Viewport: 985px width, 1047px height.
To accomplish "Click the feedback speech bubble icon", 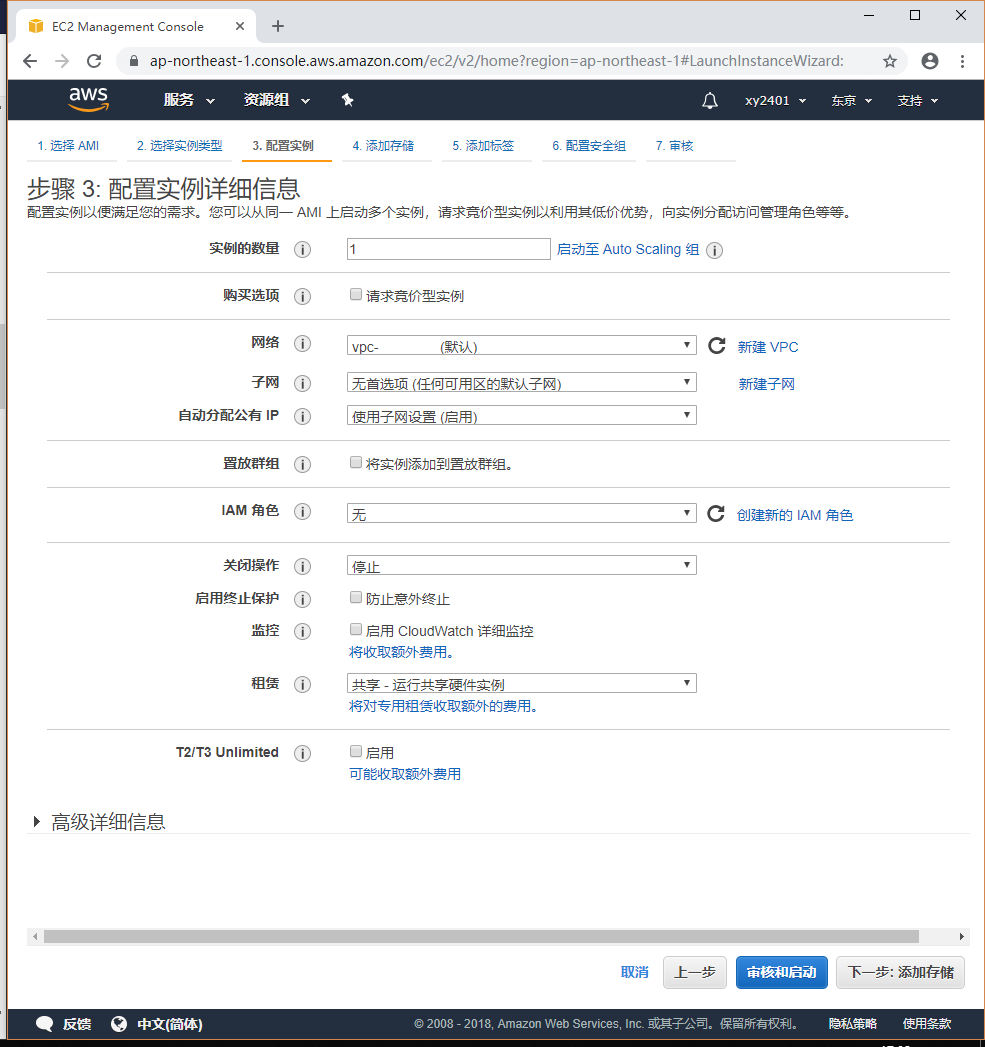I will pos(45,1024).
